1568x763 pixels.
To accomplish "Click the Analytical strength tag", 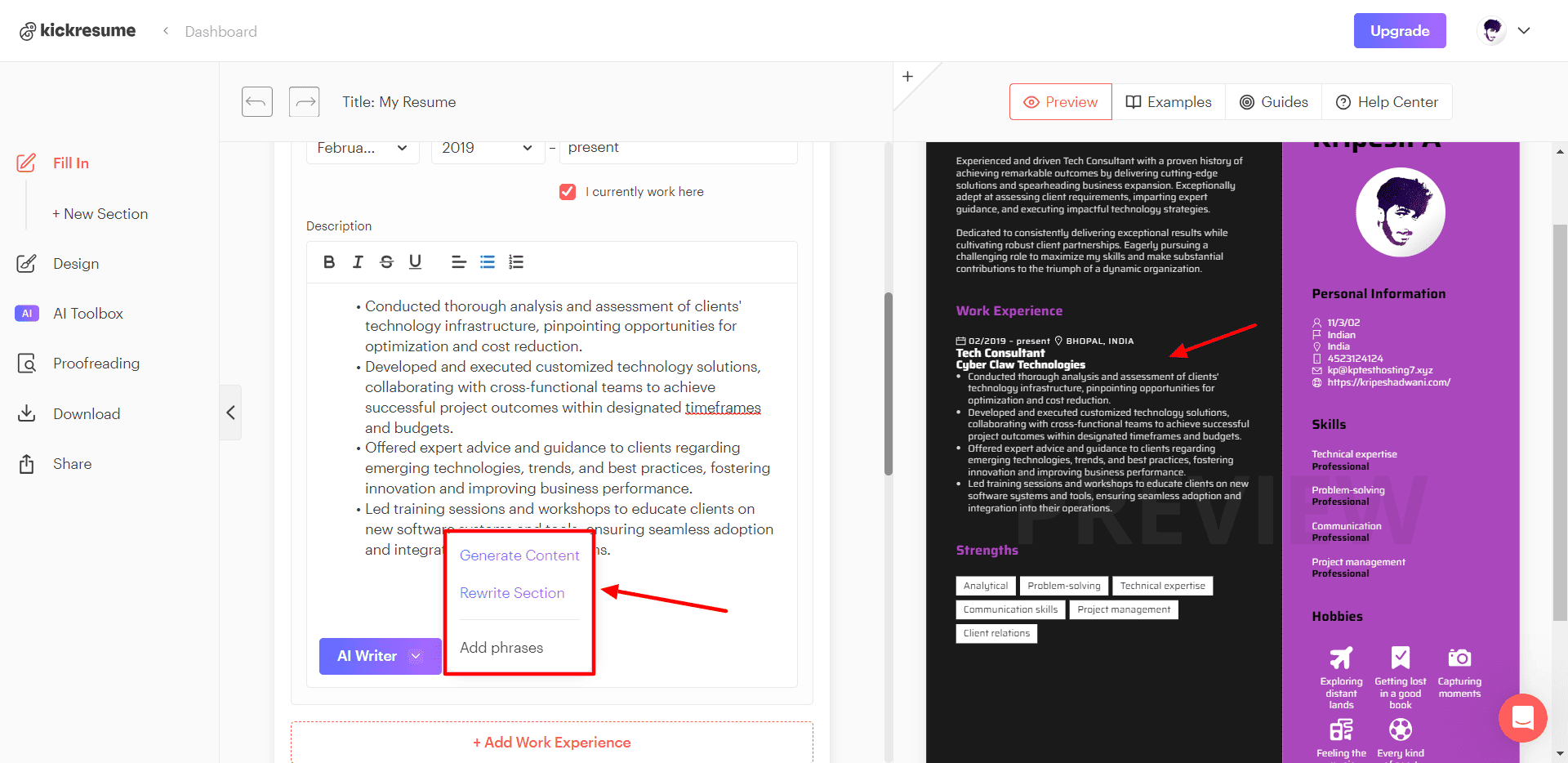I will click(x=986, y=586).
